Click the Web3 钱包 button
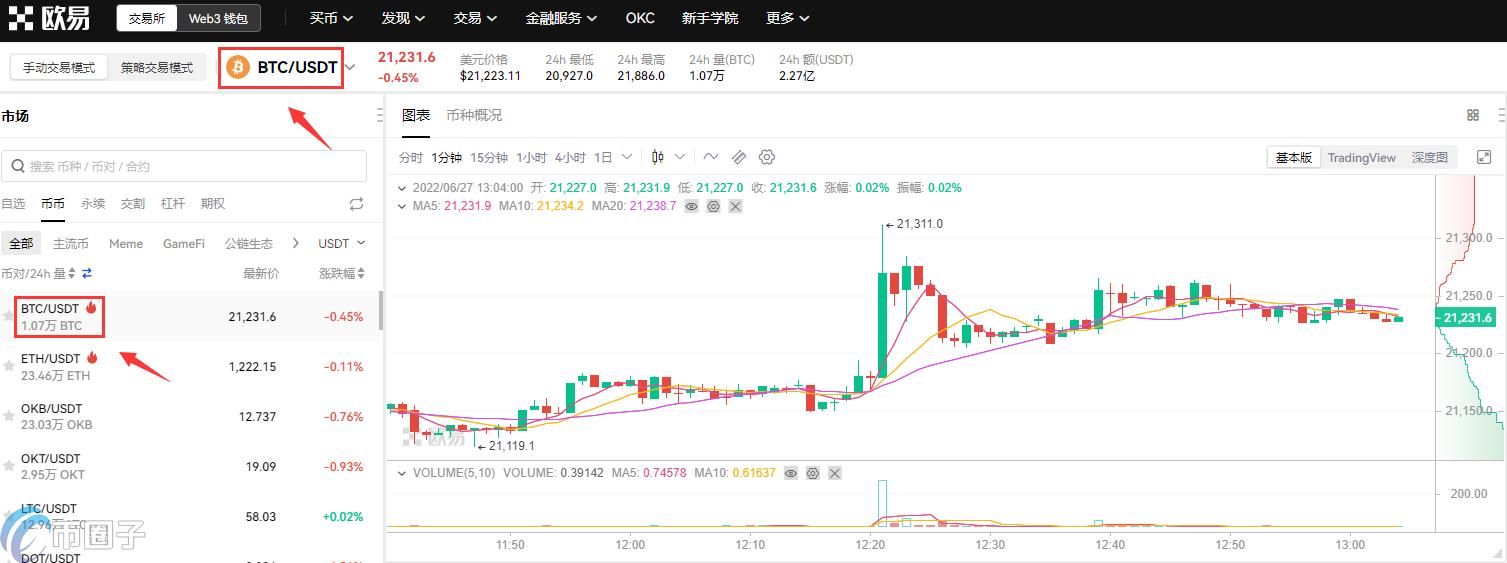The height and width of the screenshot is (563, 1507). coord(219,18)
